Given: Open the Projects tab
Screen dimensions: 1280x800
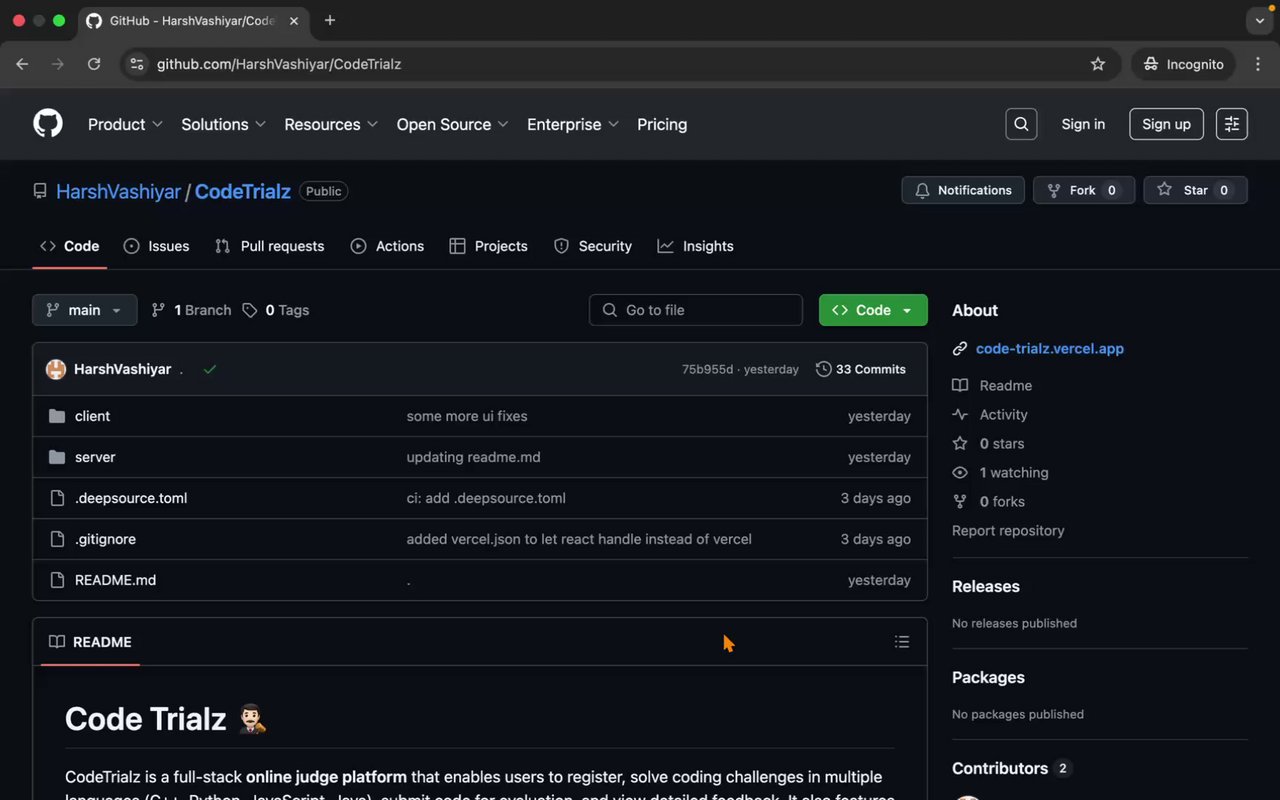Looking at the screenshot, I should (x=489, y=246).
